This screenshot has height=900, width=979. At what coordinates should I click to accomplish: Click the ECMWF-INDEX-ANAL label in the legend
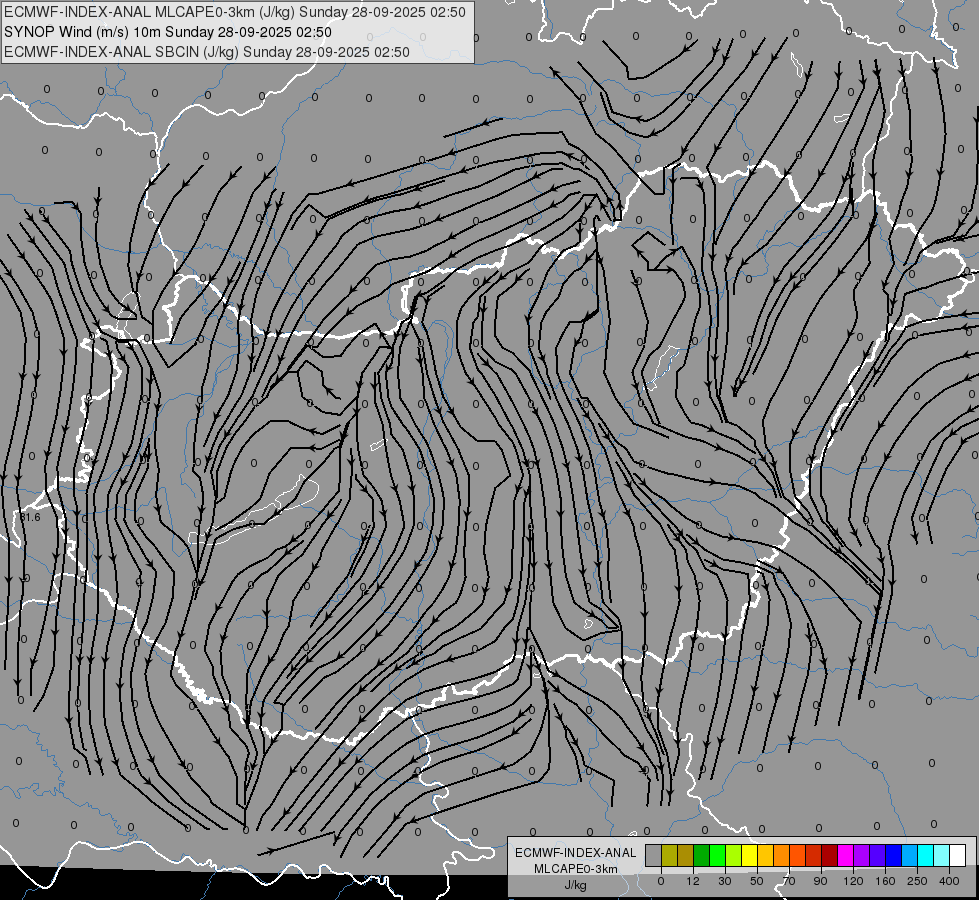pos(575,853)
